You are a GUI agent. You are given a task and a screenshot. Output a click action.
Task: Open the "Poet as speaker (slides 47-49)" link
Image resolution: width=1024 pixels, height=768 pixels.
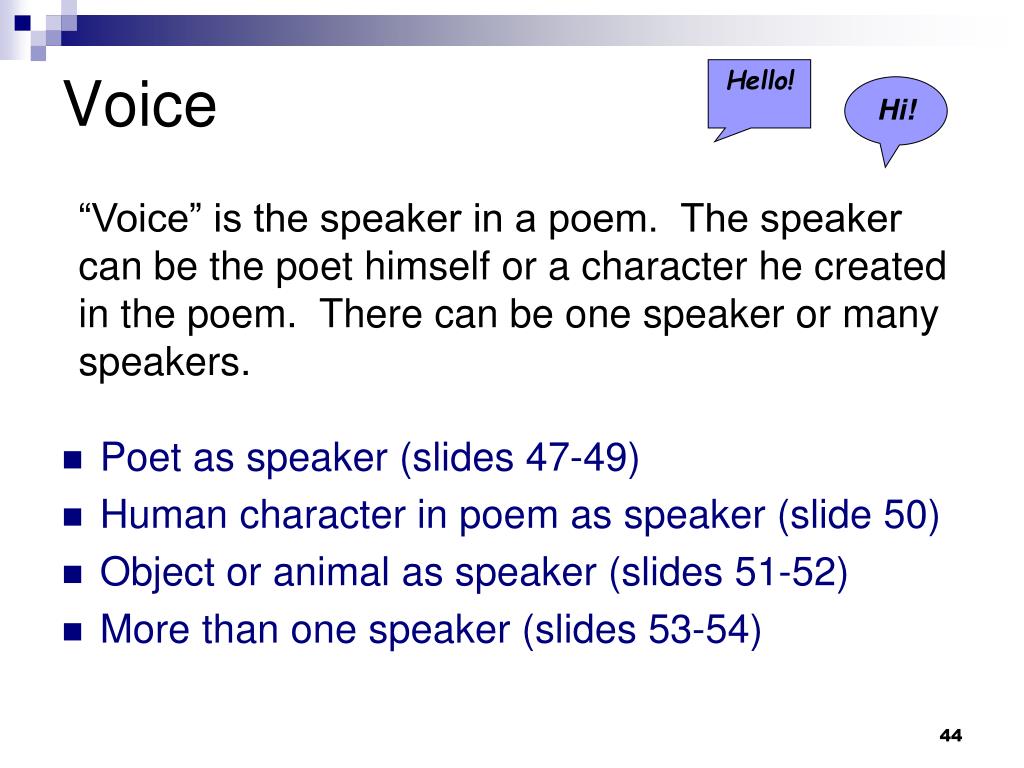pyautogui.click(x=369, y=458)
